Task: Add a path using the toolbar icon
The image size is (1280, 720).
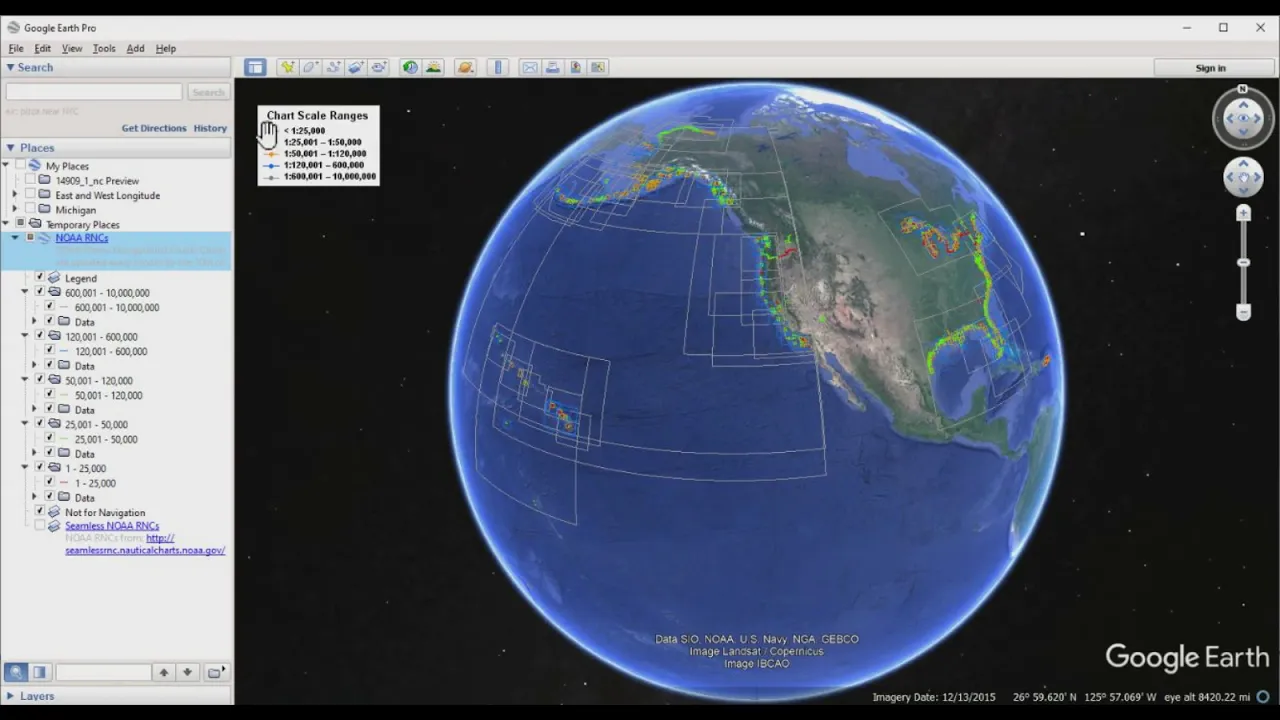Action: coord(334,67)
